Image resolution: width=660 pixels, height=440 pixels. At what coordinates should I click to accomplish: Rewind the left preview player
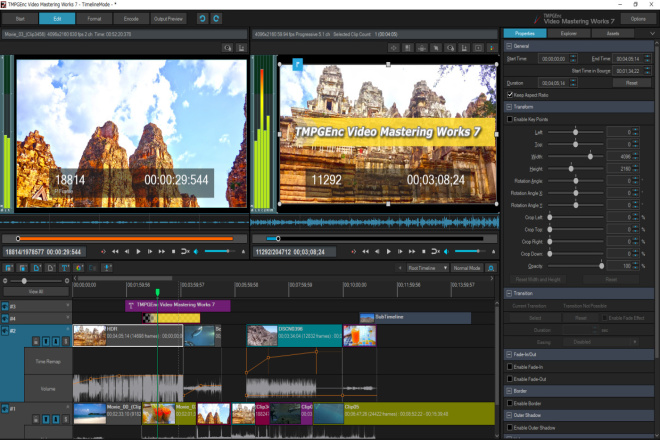click(115, 251)
